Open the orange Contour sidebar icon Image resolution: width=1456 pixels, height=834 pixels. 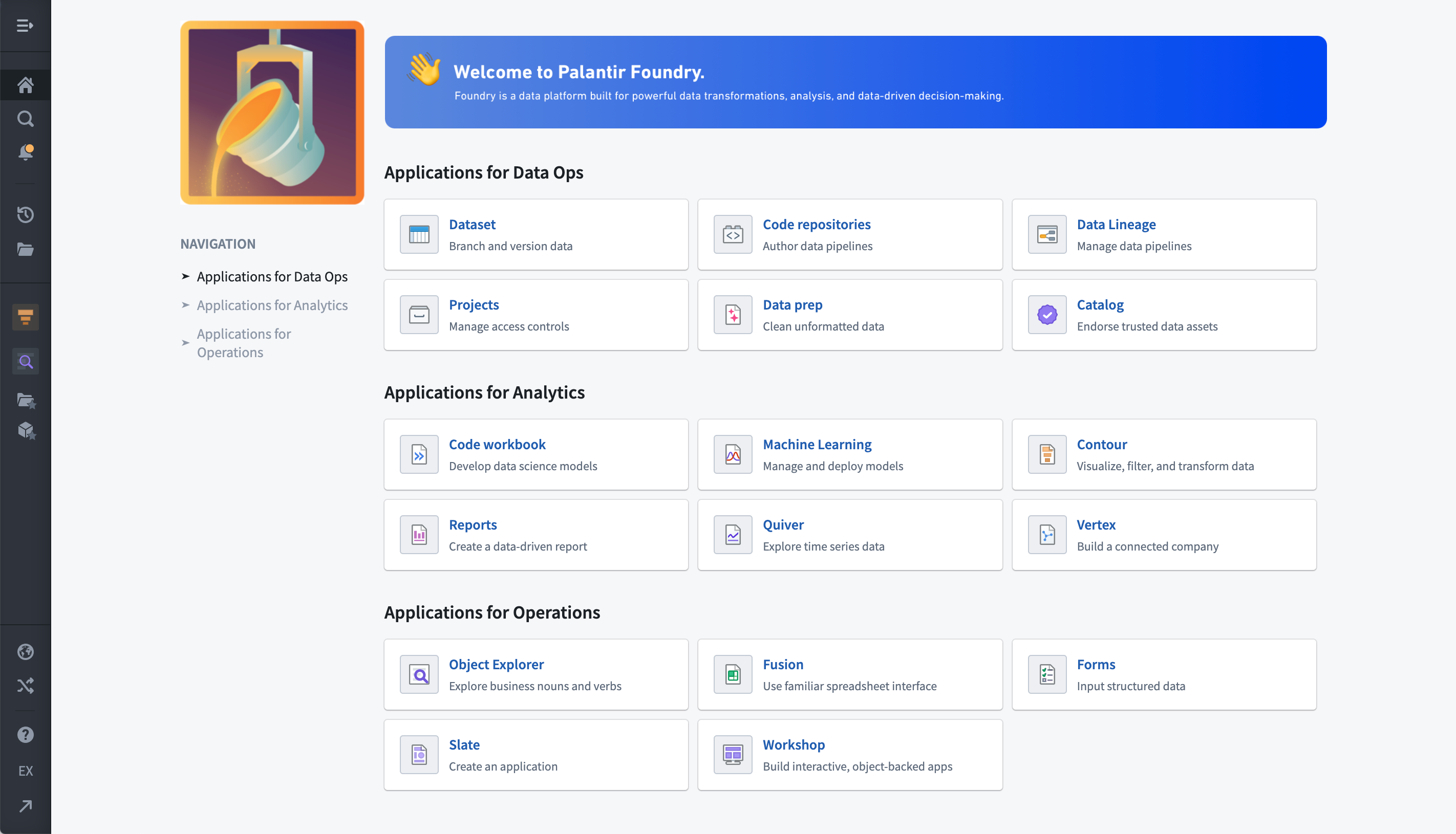[25, 317]
